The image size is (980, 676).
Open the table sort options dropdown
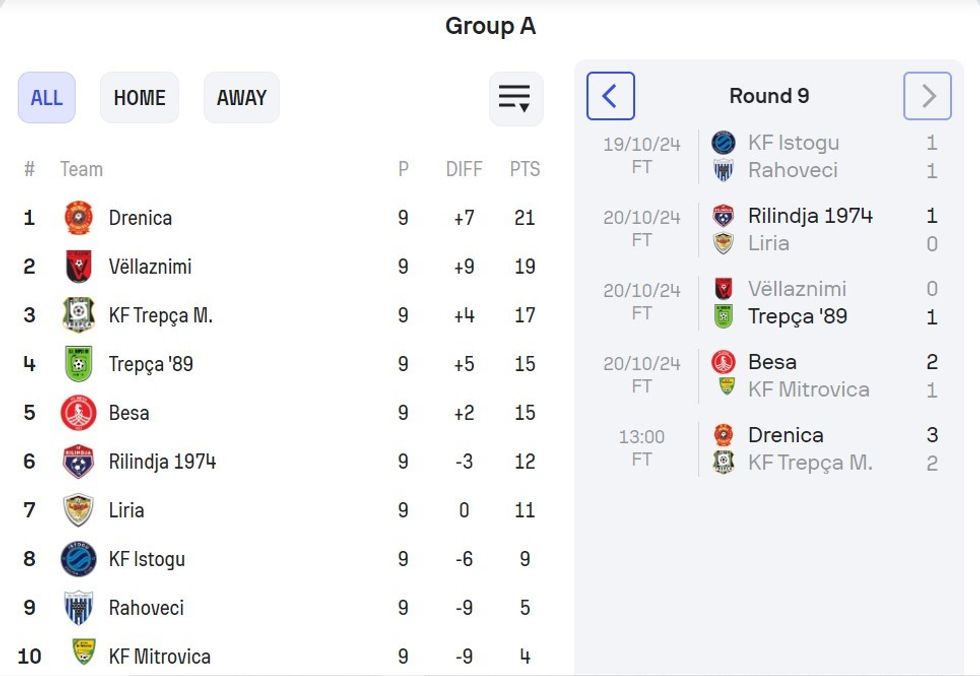click(515, 98)
